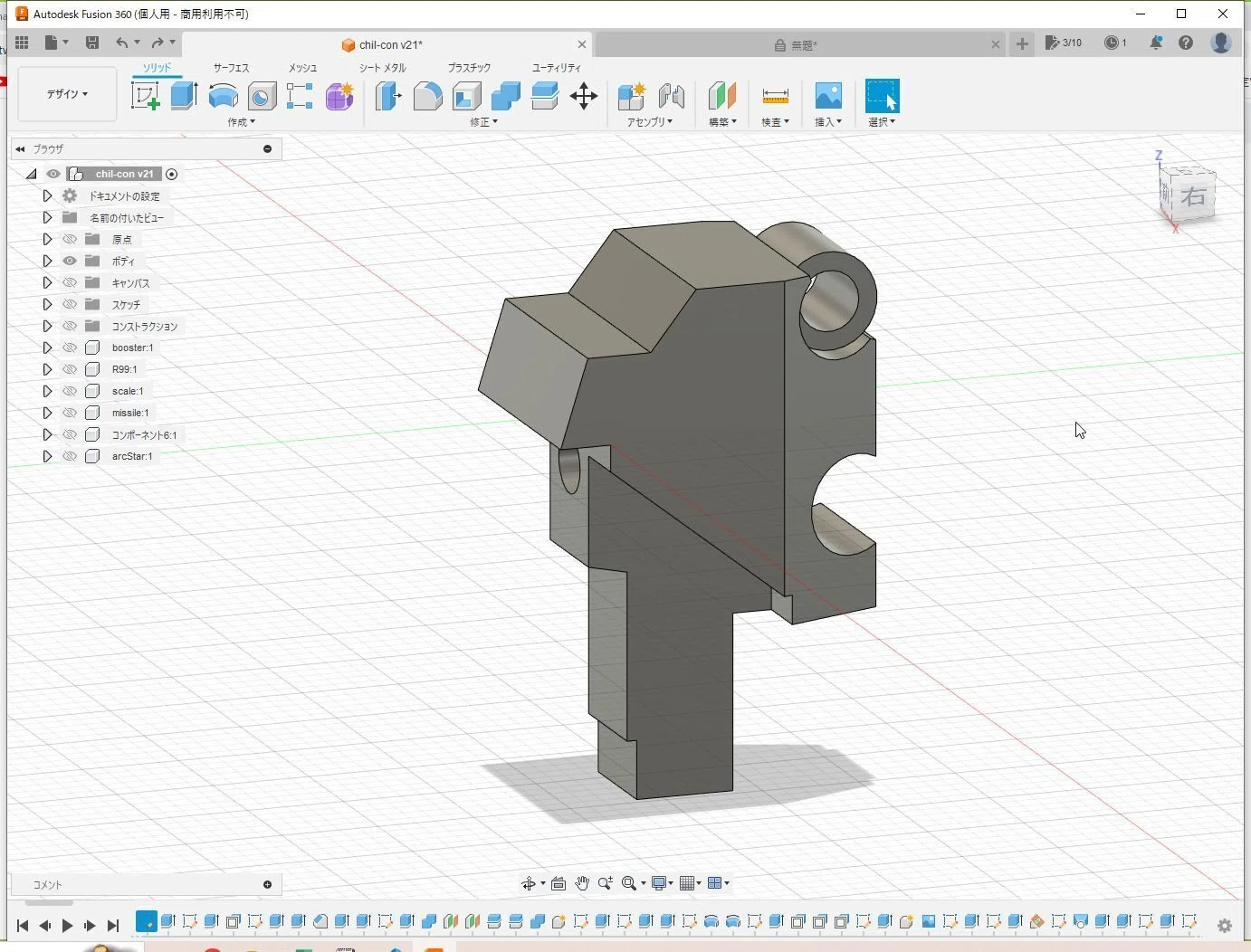Open the デザイン workspace dropdown
This screenshot has height=952, width=1251.
tap(67, 93)
